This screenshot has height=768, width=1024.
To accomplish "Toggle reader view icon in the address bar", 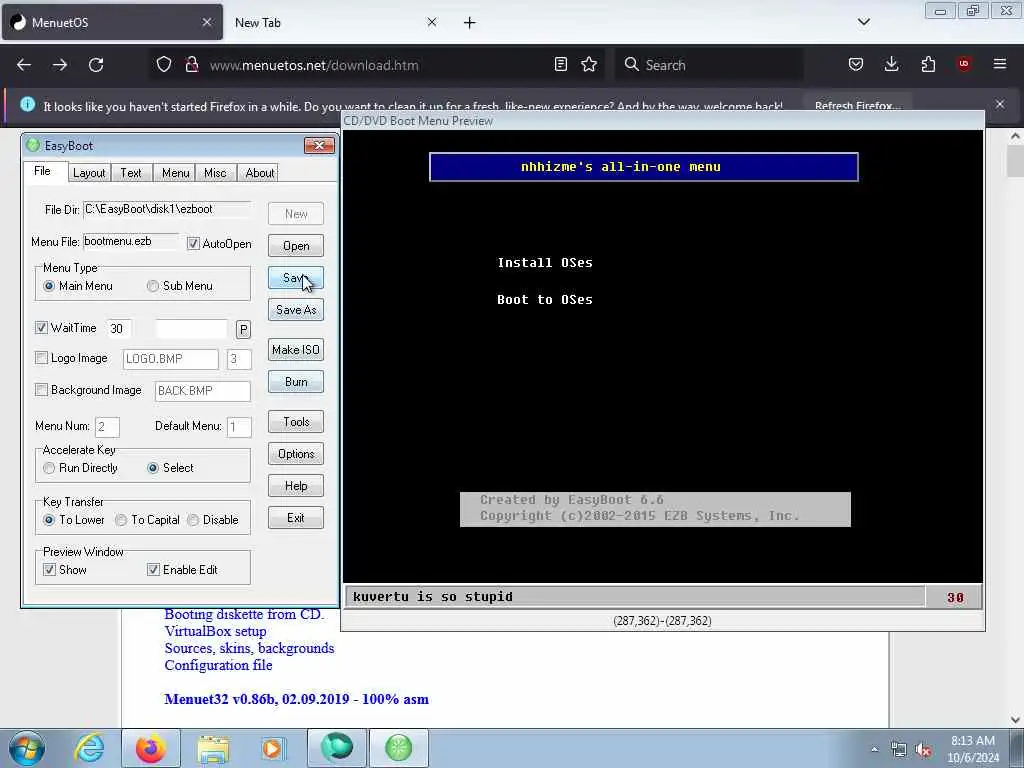I will [560, 65].
